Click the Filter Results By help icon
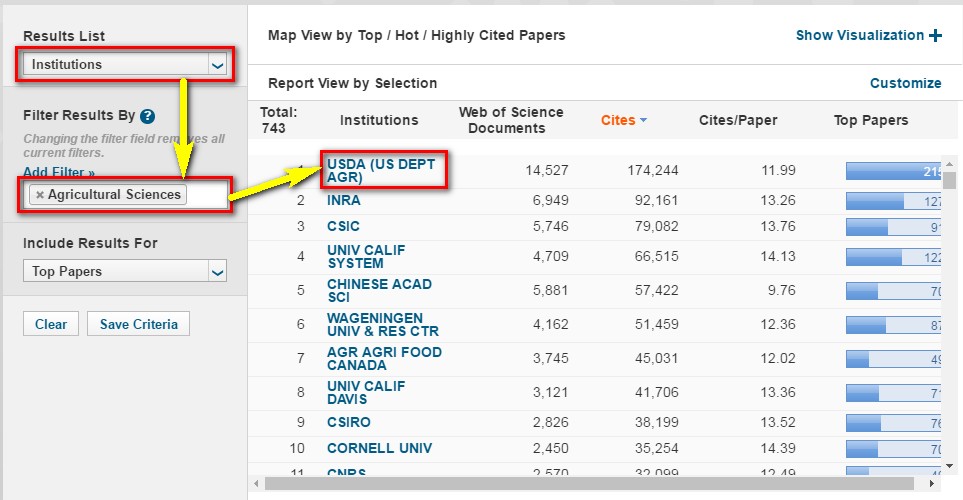 [147, 116]
